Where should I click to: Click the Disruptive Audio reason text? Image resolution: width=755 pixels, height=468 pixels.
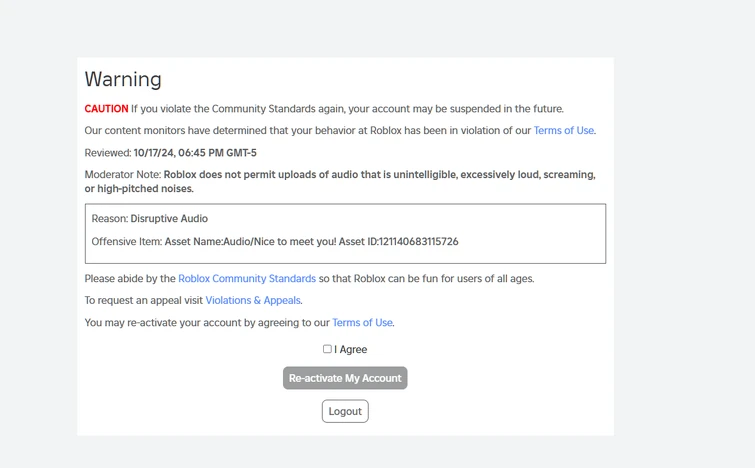[169, 218]
